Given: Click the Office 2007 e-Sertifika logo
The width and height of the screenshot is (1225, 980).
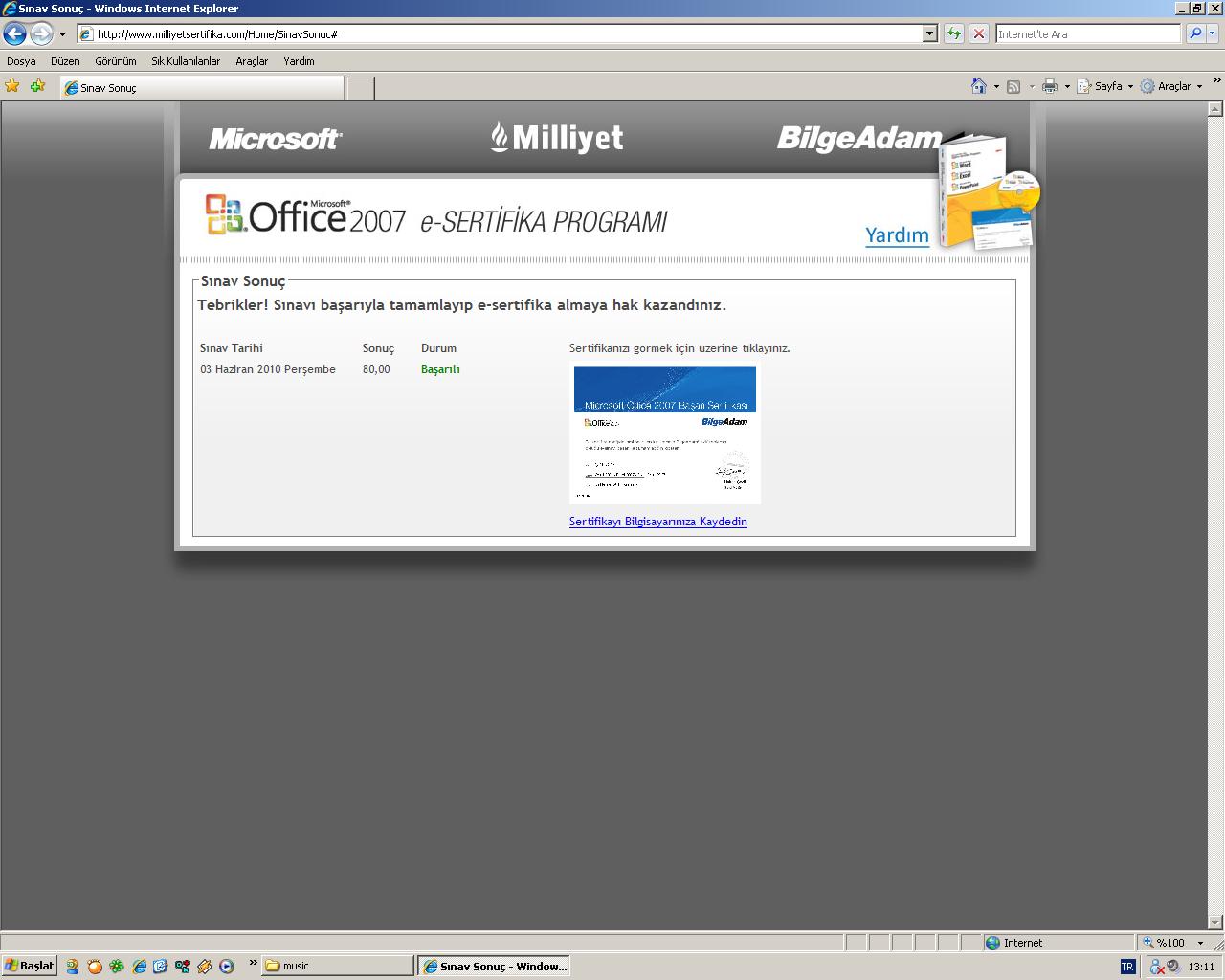Looking at the screenshot, I should tap(436, 217).
